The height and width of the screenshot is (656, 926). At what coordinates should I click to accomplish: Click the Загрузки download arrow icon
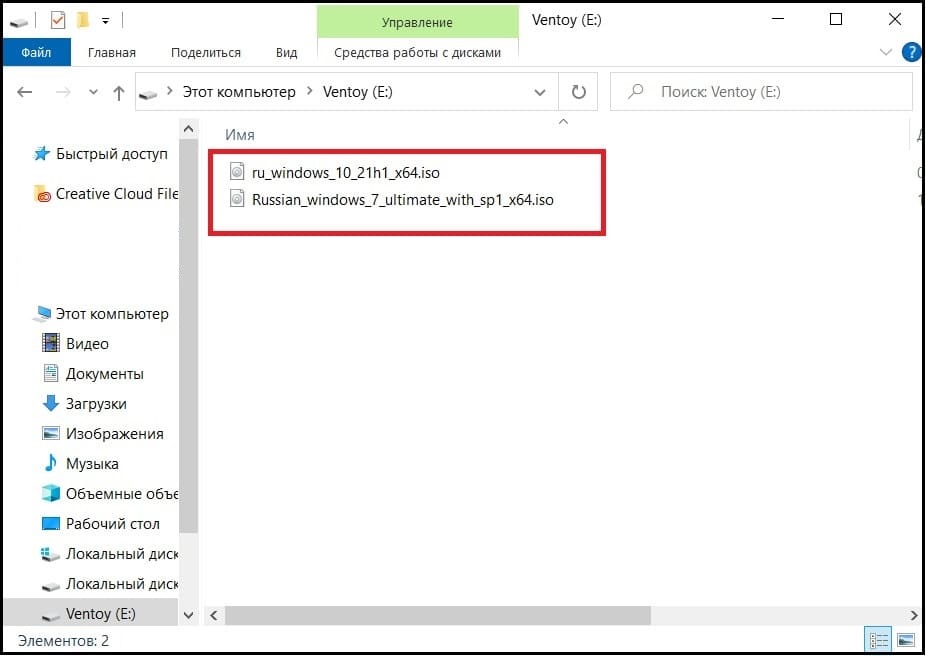[51, 403]
